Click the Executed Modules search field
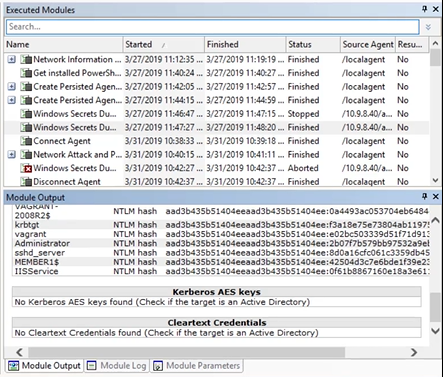Viewport: 443px width, 377px height. pos(212,27)
